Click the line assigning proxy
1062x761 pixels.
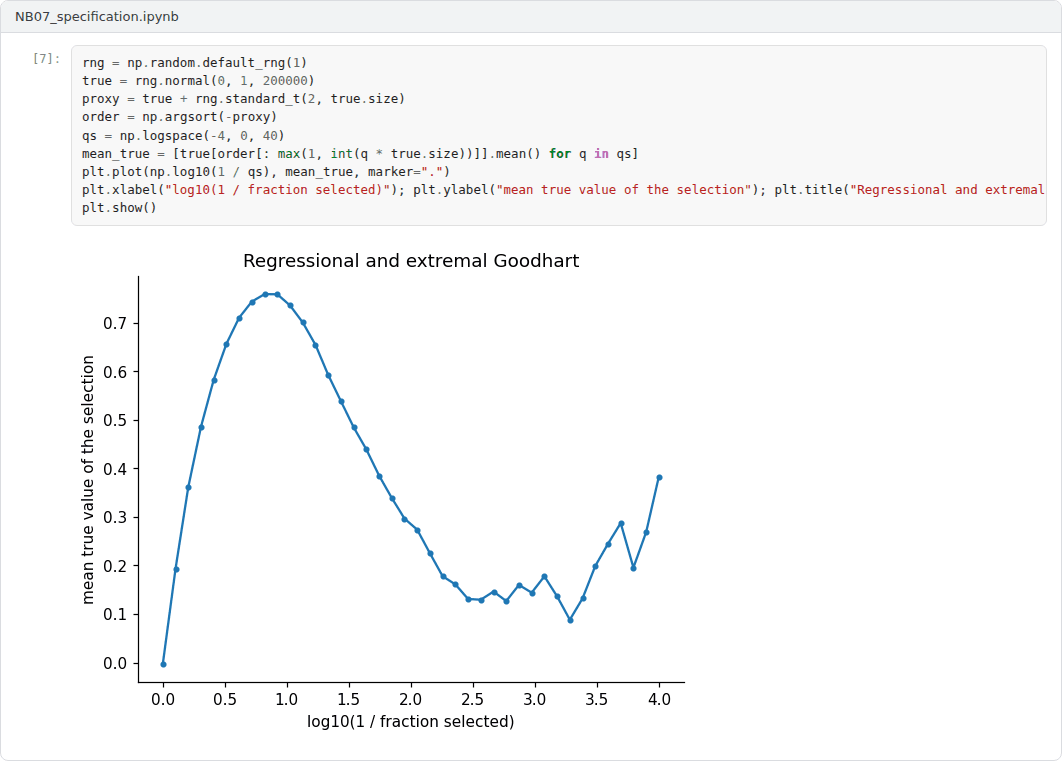tap(243, 99)
